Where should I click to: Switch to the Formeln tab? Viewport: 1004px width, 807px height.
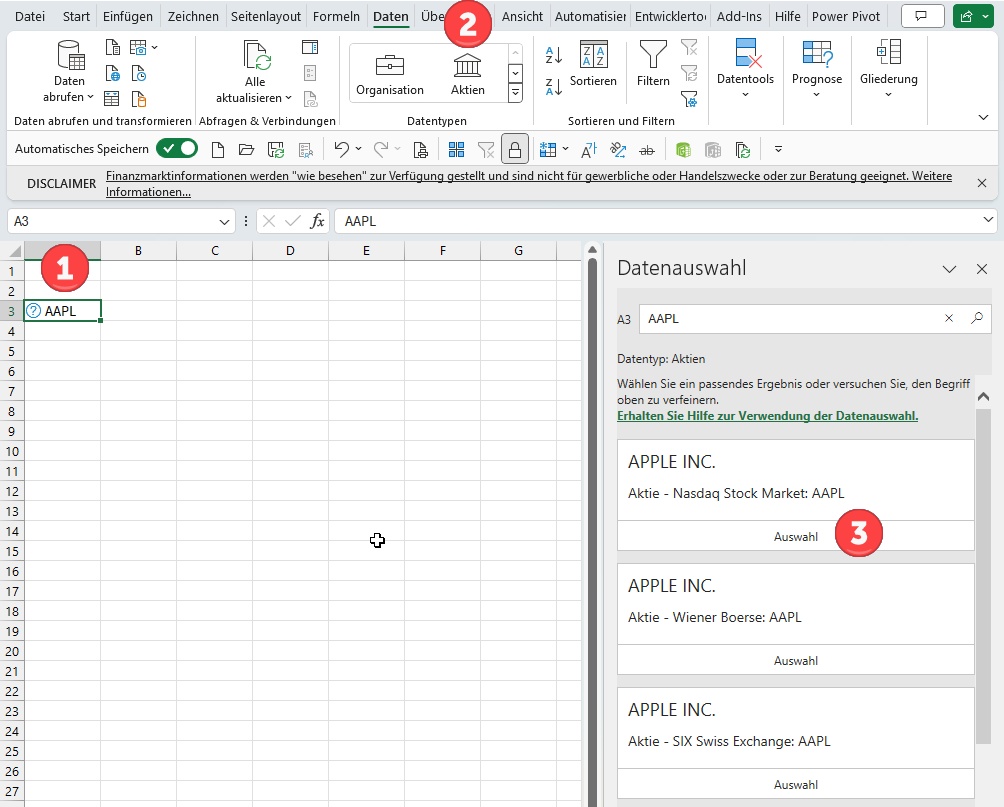(336, 17)
